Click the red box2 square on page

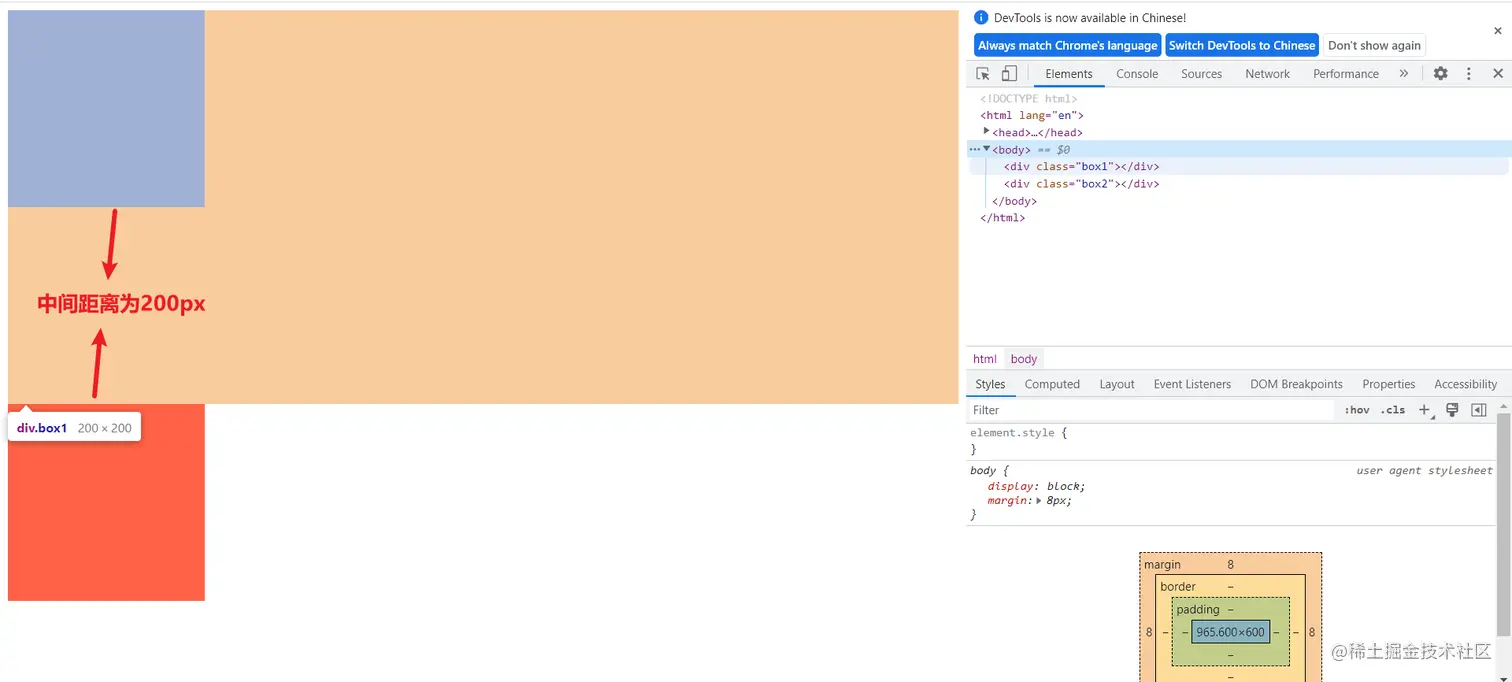point(106,502)
